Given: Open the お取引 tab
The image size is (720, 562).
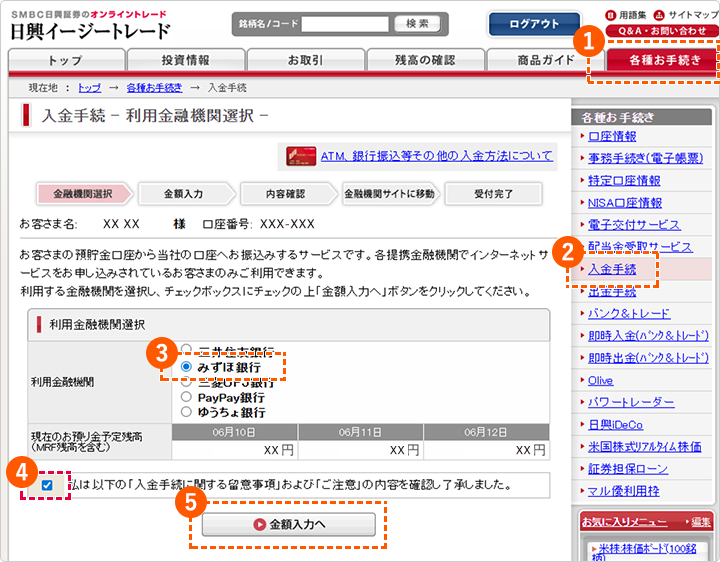Looking at the screenshot, I should [306, 60].
